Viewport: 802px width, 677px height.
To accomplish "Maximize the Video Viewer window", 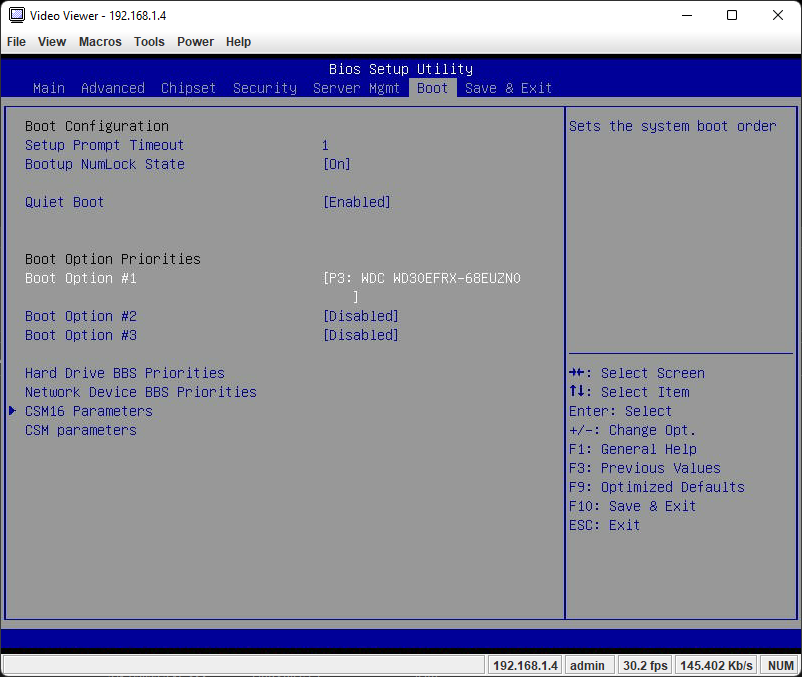I will pos(732,15).
